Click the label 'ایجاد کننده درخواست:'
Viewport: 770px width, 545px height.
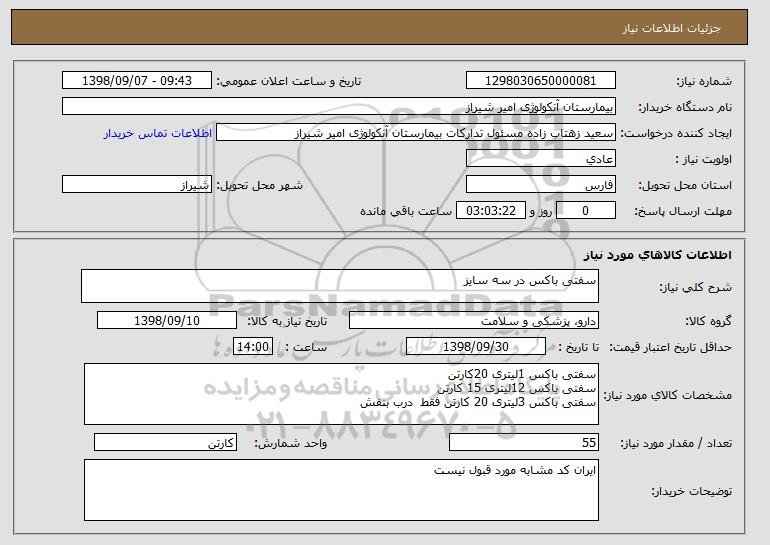(x=676, y=134)
